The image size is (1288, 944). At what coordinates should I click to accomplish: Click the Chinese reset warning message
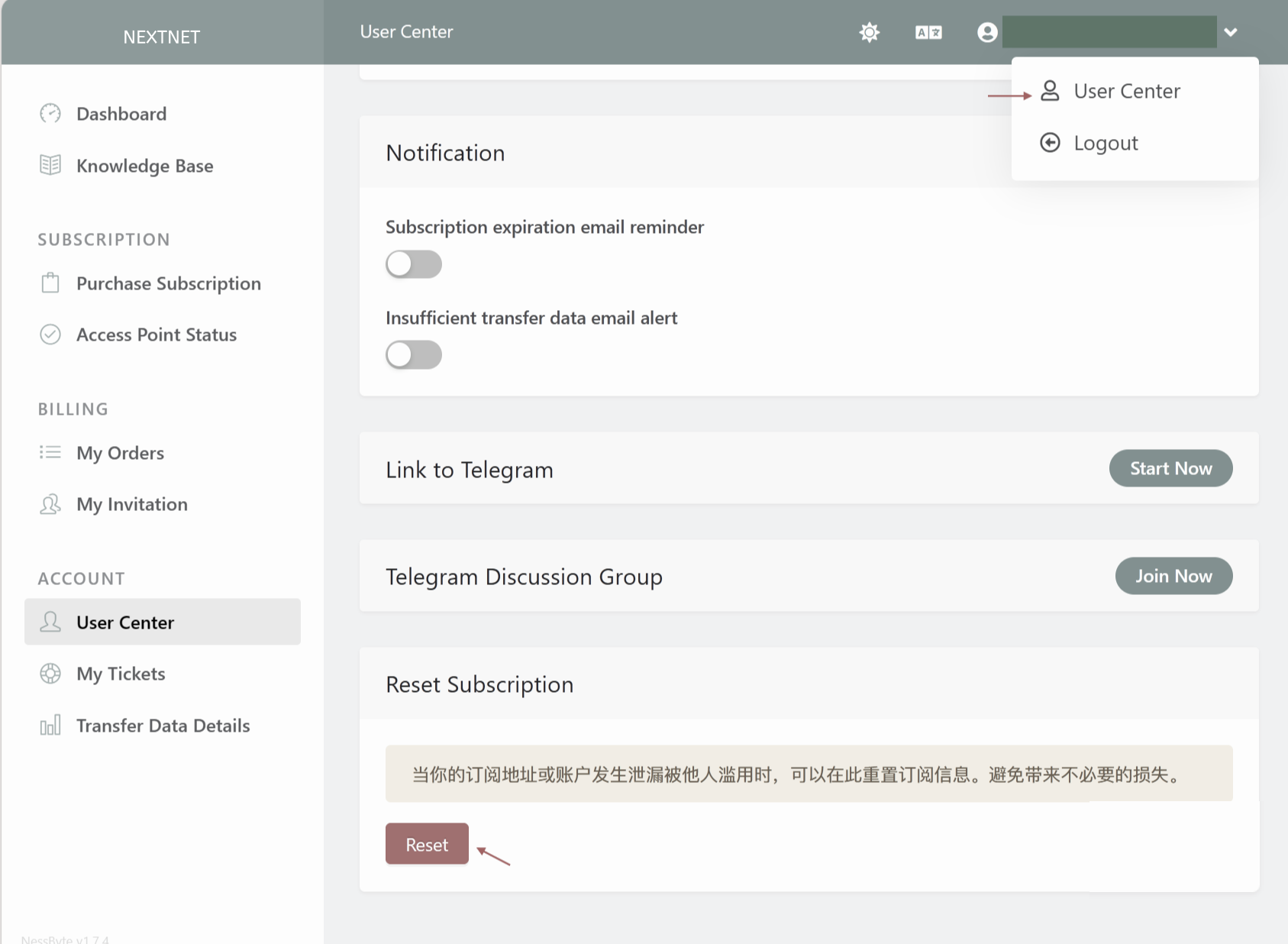click(x=809, y=774)
